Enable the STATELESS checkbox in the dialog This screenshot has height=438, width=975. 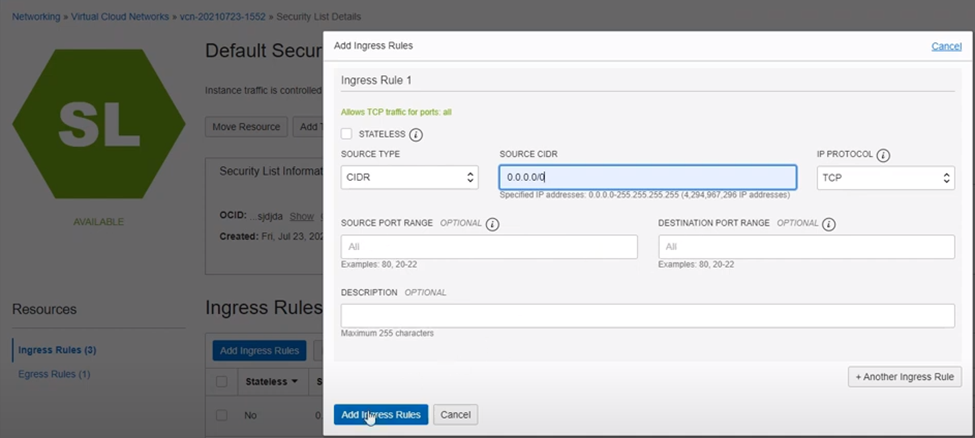[346, 134]
